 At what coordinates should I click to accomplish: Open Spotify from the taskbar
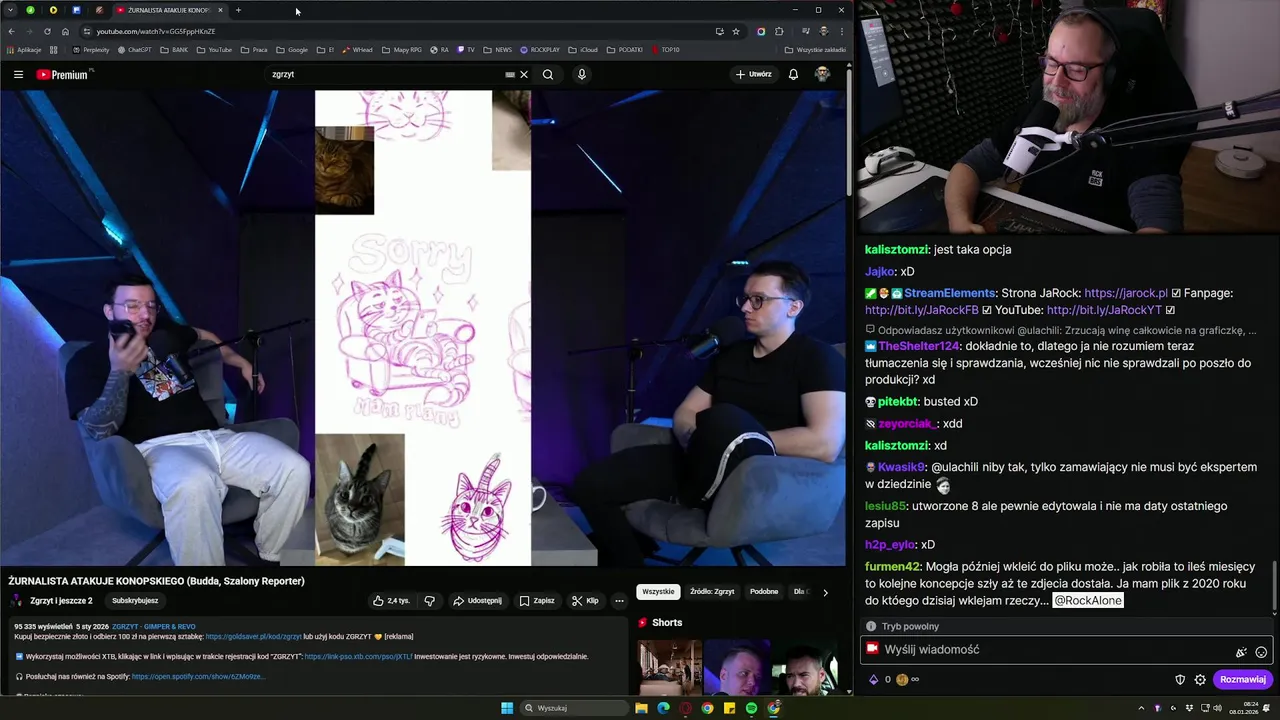coord(751,708)
